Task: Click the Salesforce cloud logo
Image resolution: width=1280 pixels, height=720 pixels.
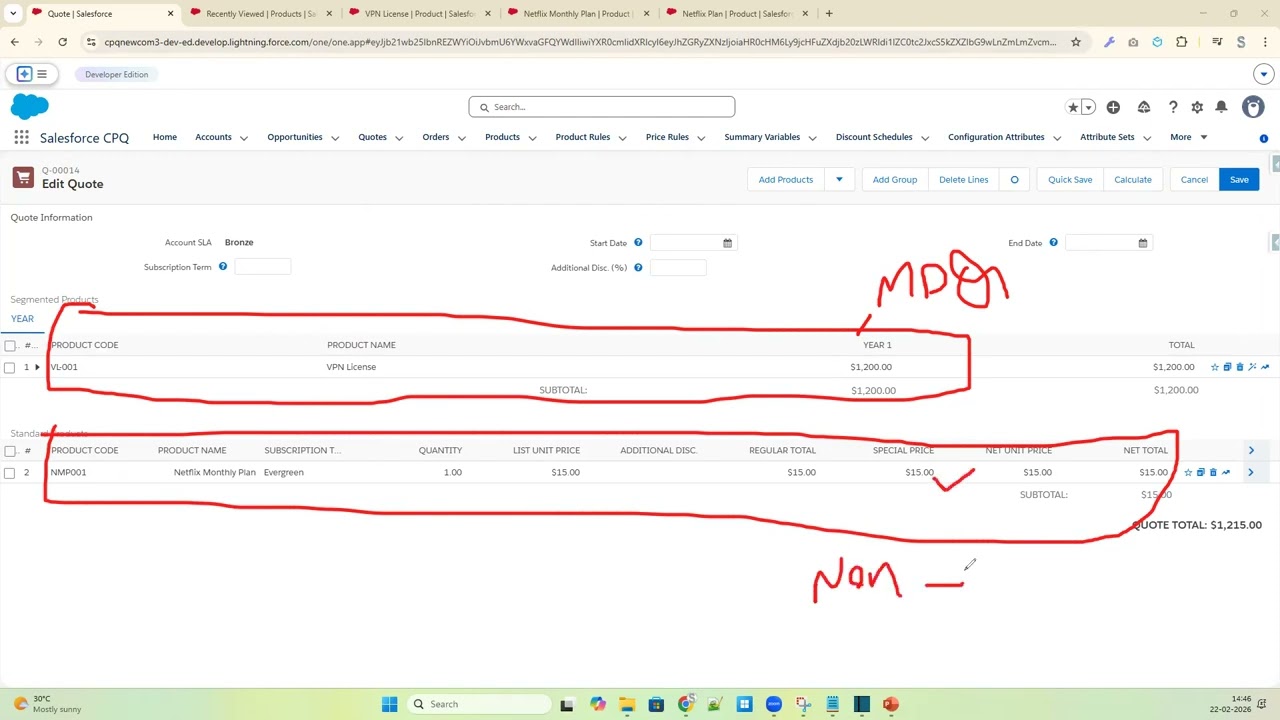Action: (x=29, y=106)
